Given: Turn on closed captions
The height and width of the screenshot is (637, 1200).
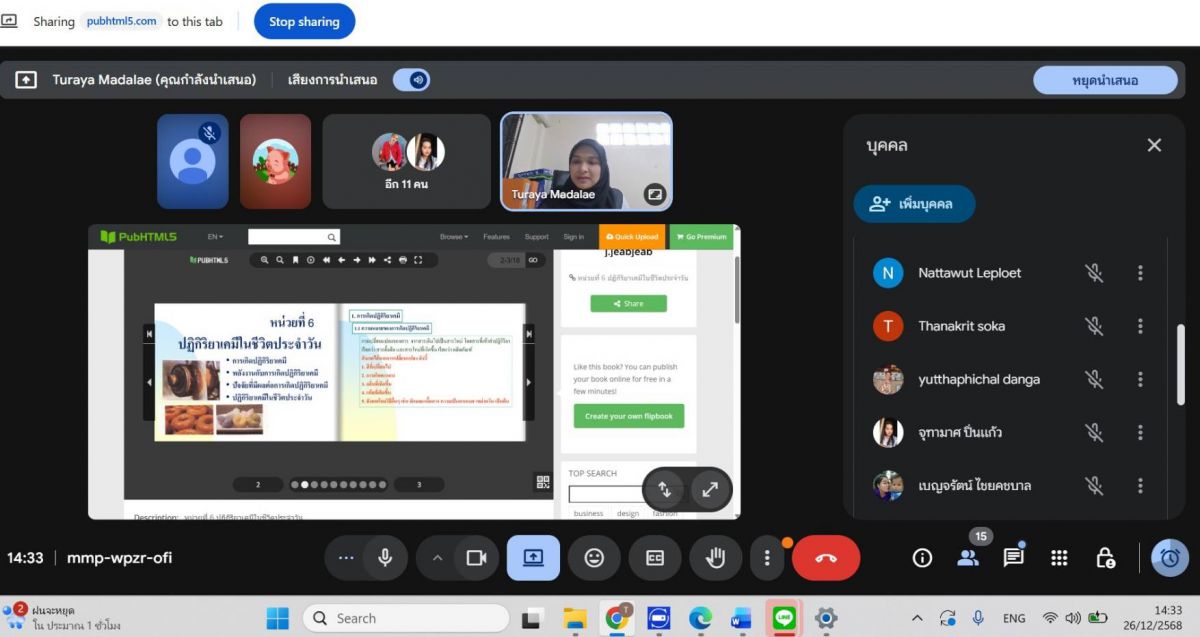Looking at the screenshot, I should click(x=654, y=558).
